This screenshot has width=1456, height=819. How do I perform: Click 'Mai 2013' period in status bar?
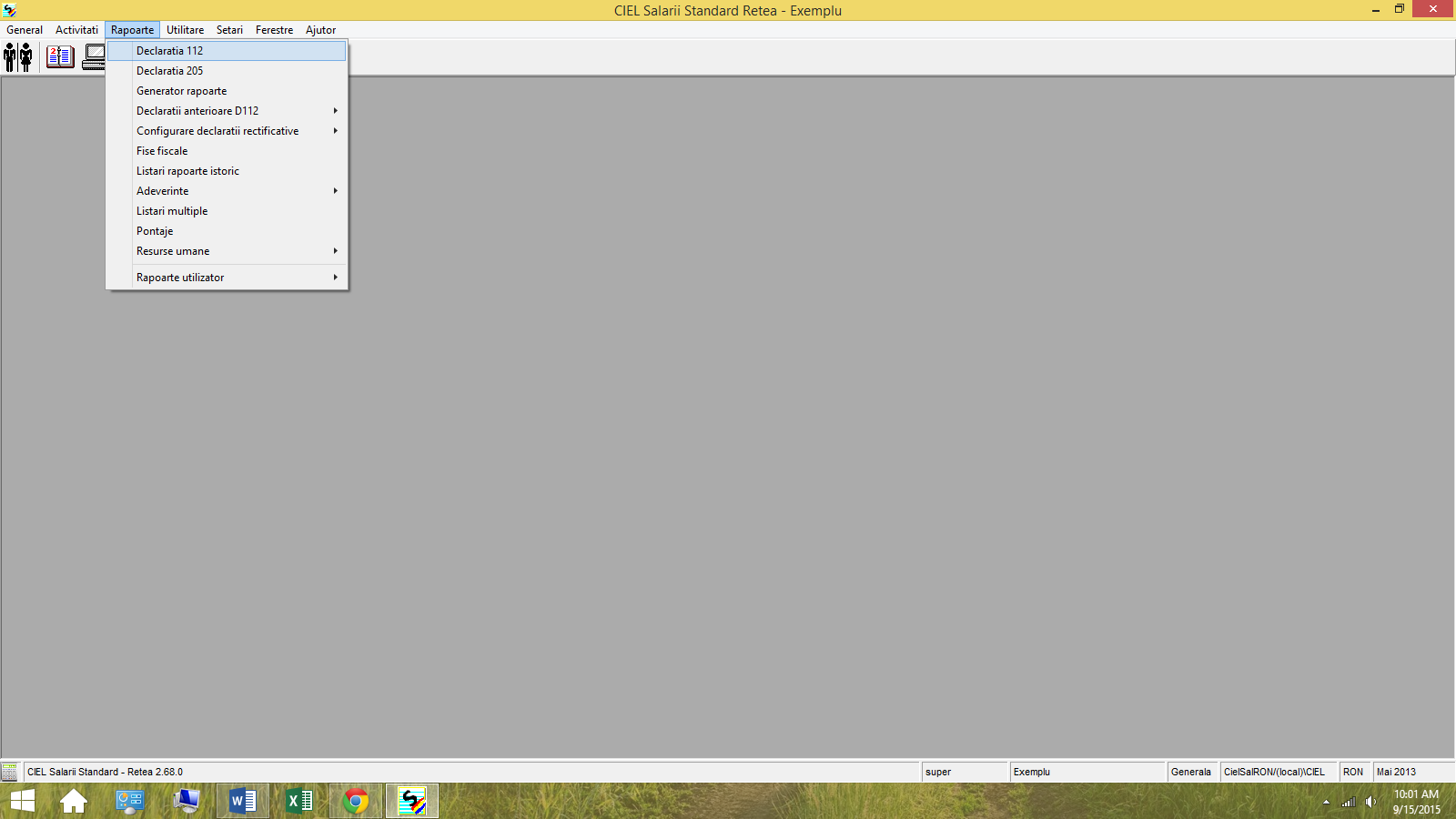coord(1396,772)
